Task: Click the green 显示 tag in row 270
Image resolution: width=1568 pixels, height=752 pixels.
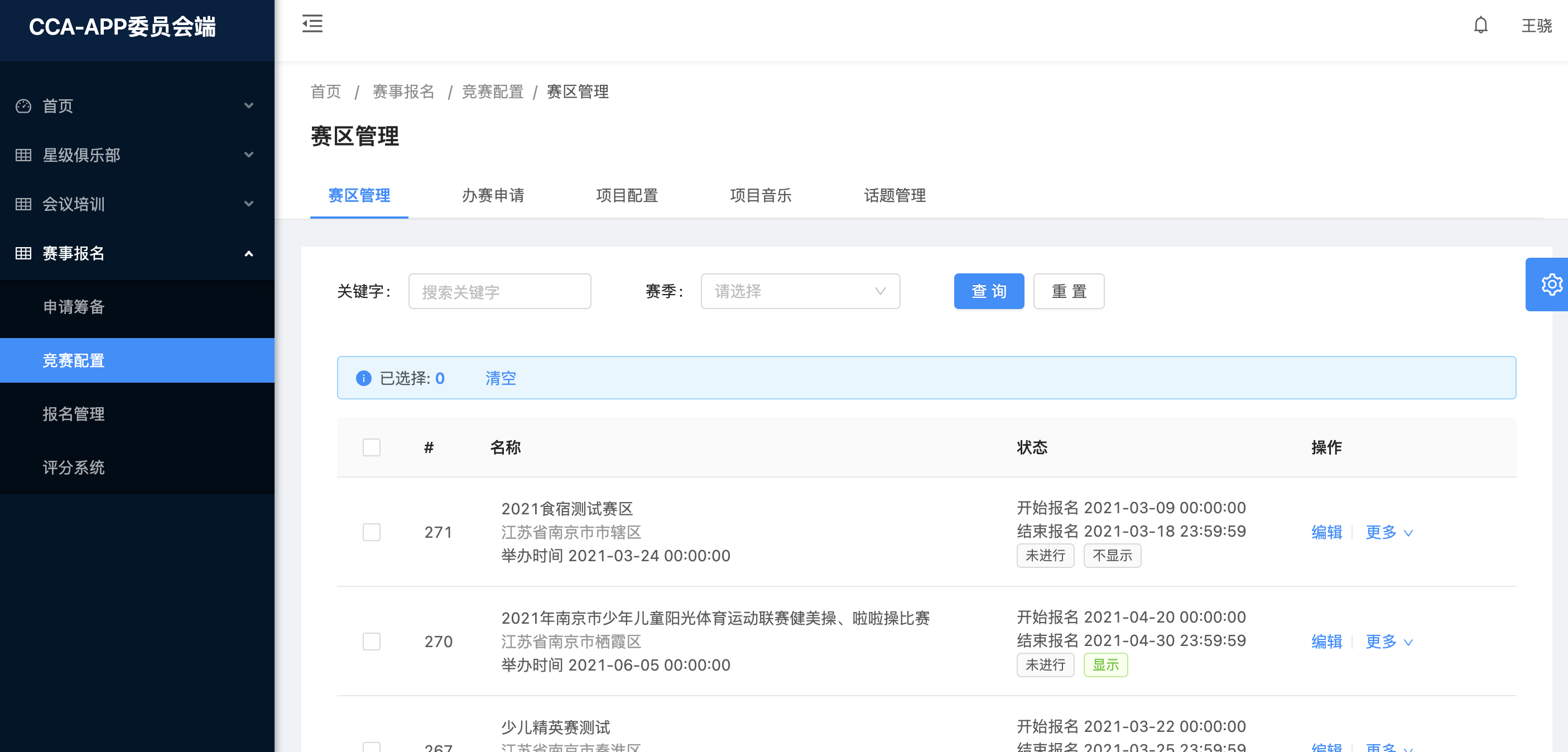Action: coord(1105,665)
